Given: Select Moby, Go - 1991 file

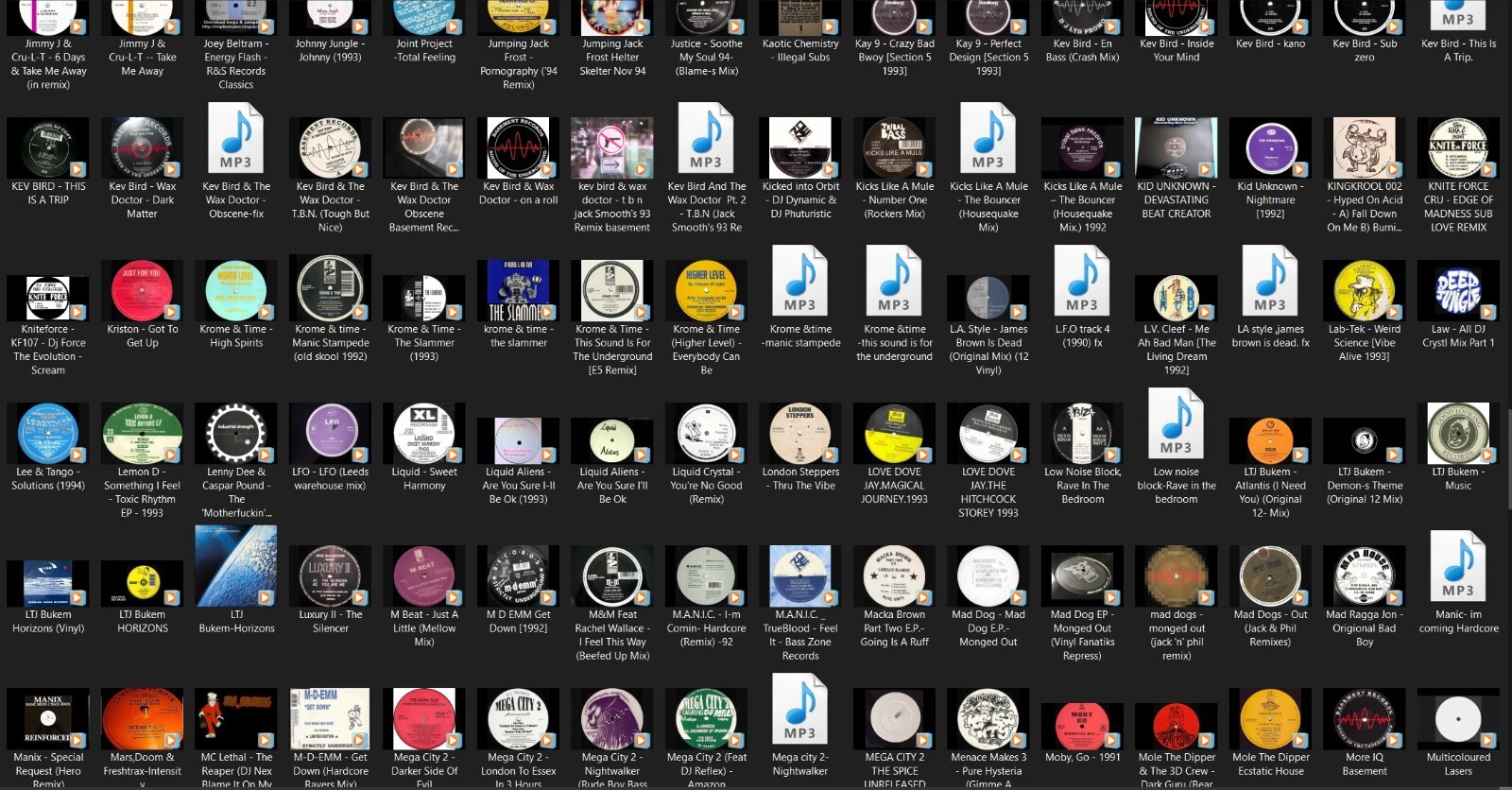Looking at the screenshot, I should pyautogui.click(x=1082, y=726).
